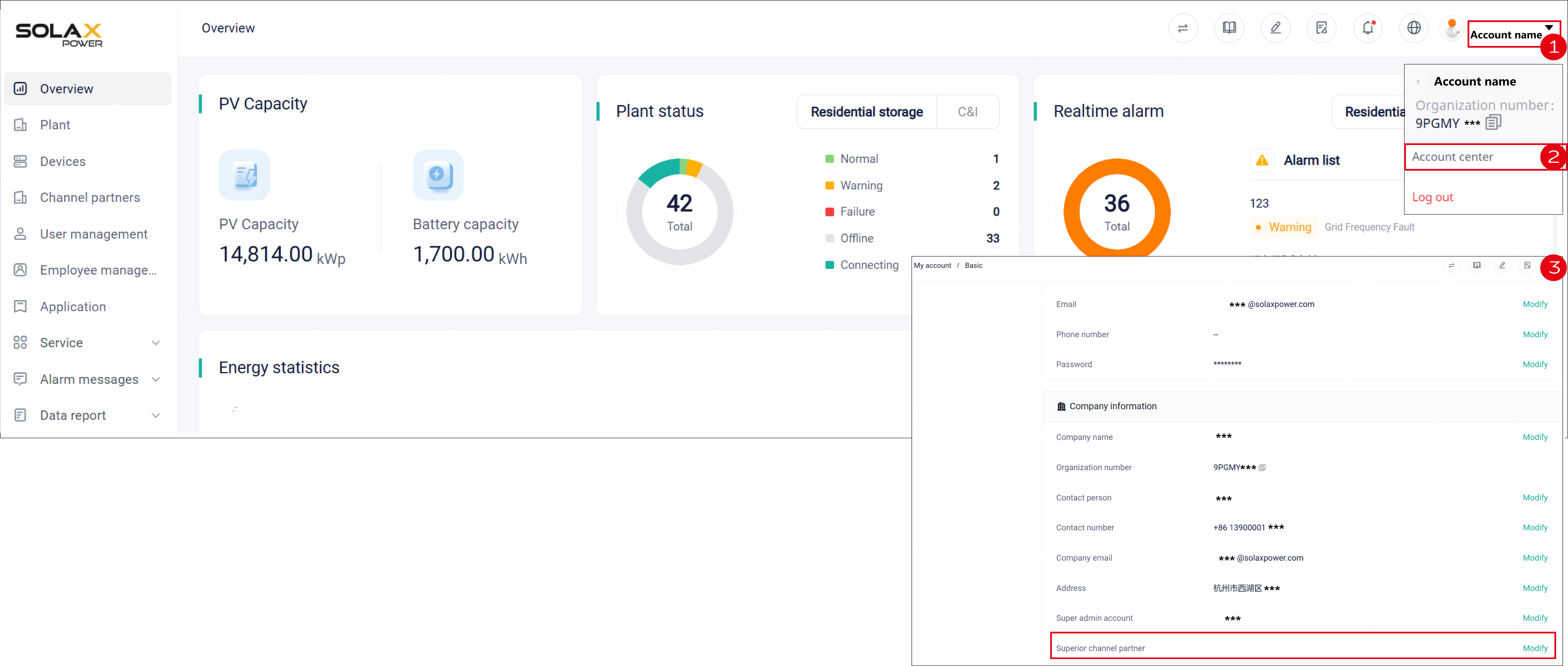The height and width of the screenshot is (666, 1568).
Task: Open the notification bell
Action: click(1368, 28)
